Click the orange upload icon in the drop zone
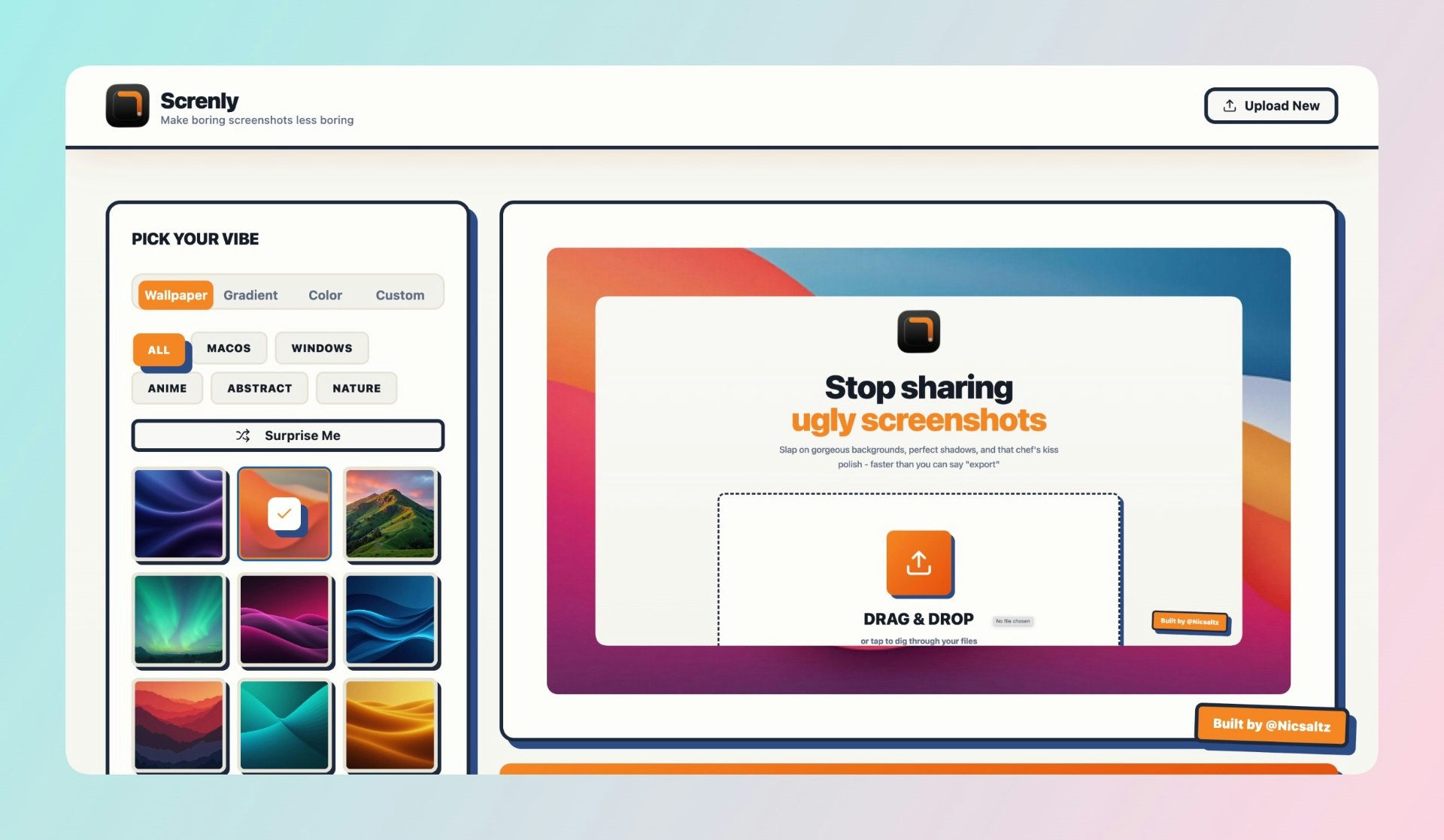Viewport: 1444px width, 840px height. [918, 564]
